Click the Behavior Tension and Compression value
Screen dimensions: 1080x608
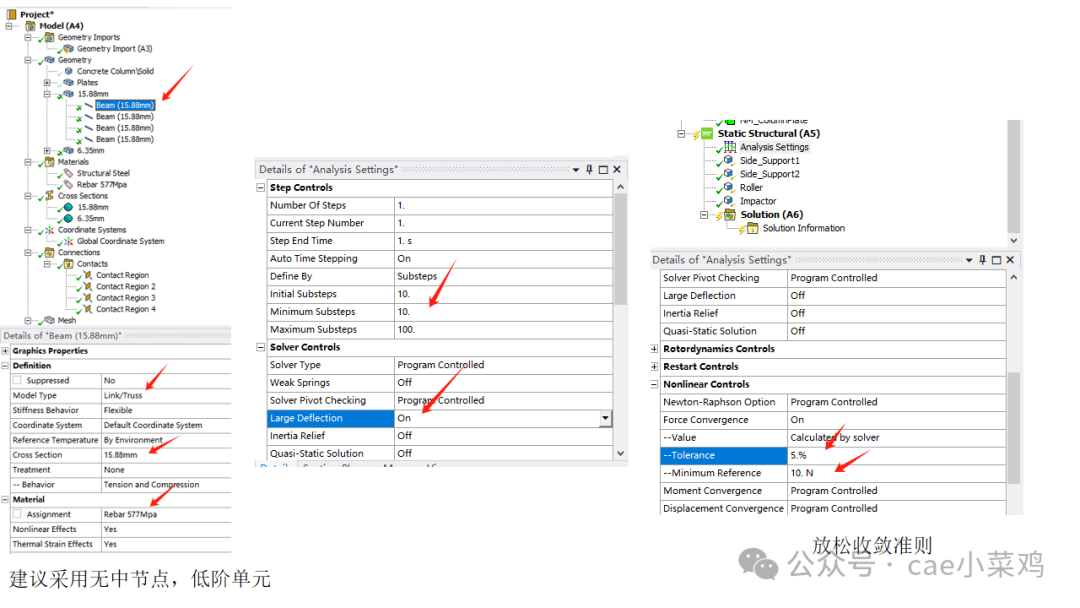click(166, 485)
